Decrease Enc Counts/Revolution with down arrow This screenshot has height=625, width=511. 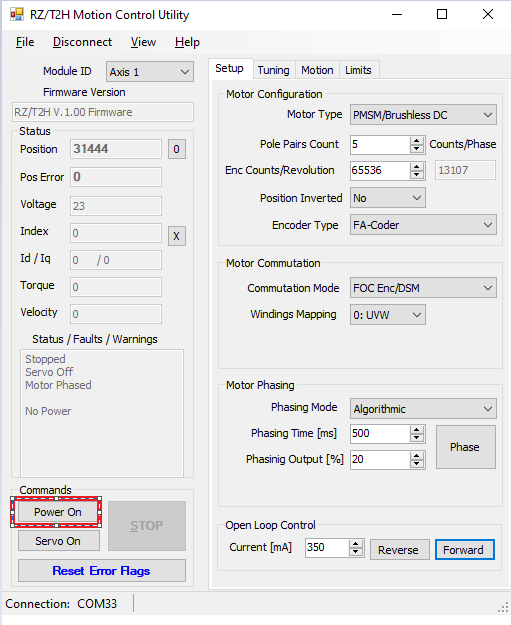tap(417, 175)
